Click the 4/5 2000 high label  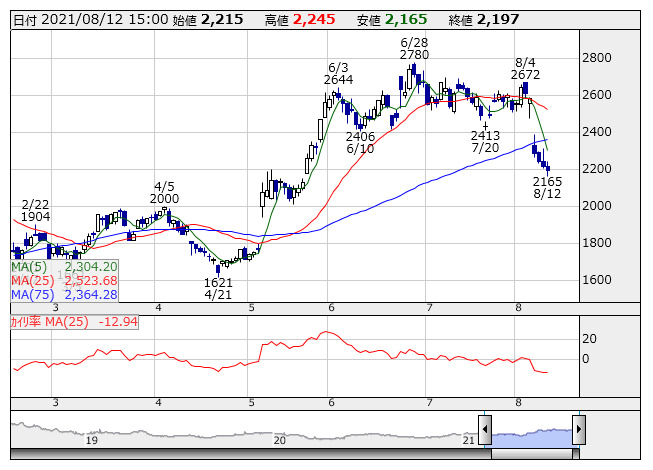click(164, 192)
